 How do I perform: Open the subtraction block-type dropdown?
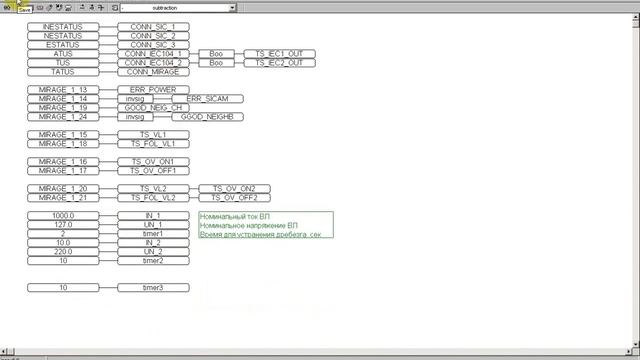tap(232, 8)
